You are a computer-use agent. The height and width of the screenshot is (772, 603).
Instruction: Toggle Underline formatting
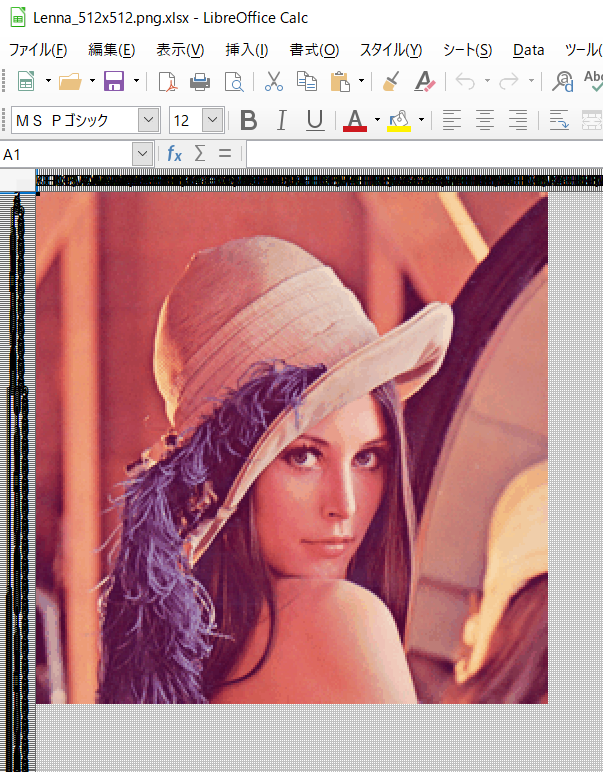pyautogui.click(x=315, y=120)
